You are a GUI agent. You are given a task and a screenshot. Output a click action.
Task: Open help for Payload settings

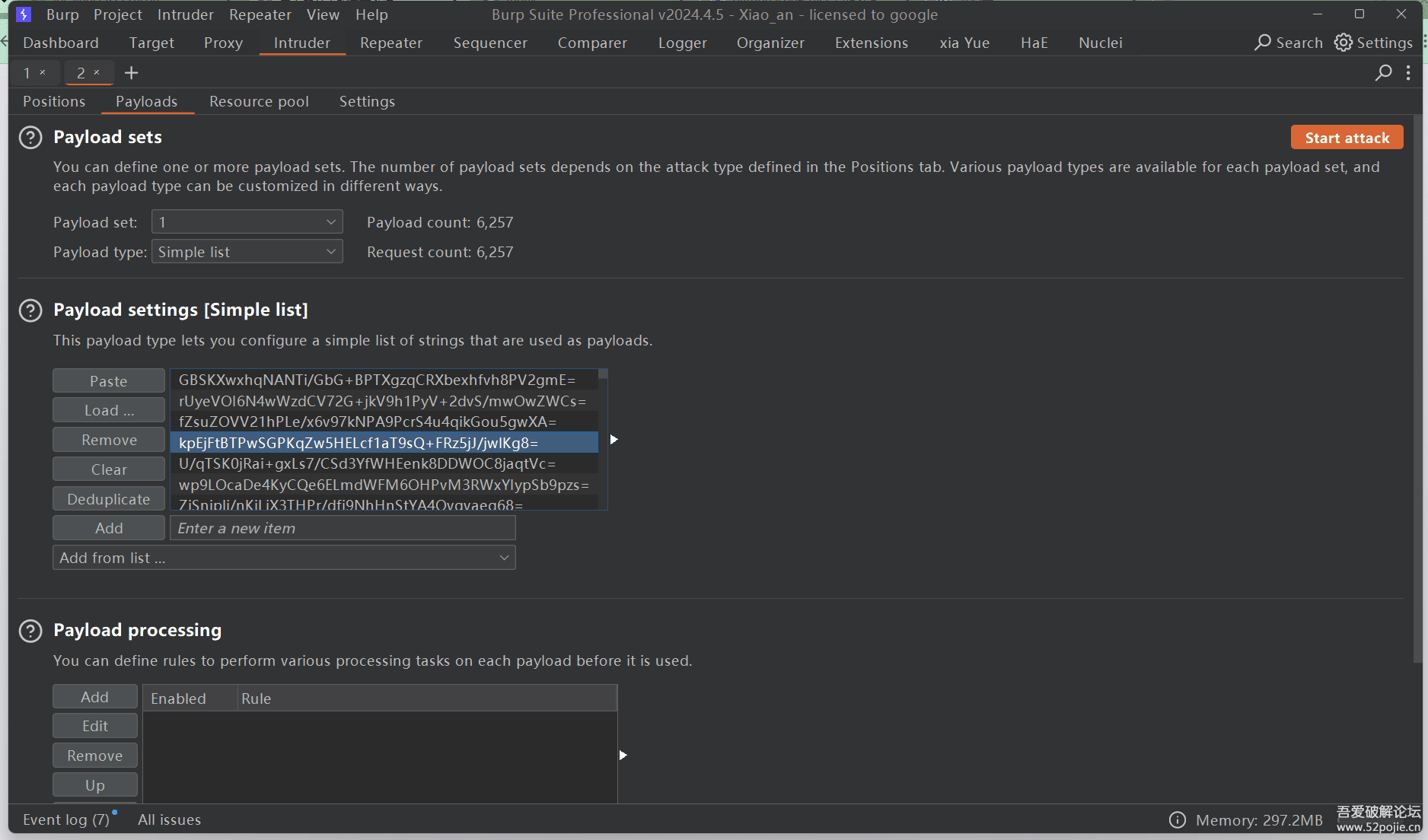point(30,310)
